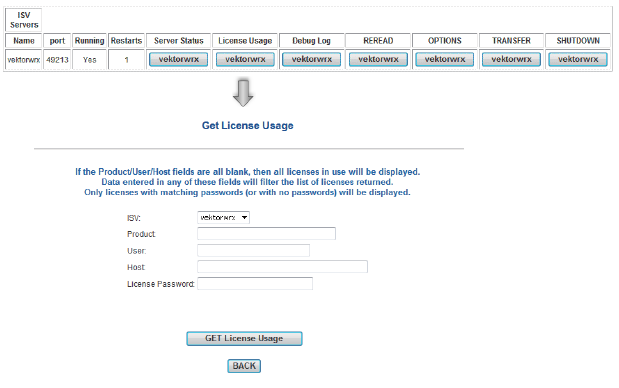Click the vektorwrx button under TRANSFER

coord(511,60)
